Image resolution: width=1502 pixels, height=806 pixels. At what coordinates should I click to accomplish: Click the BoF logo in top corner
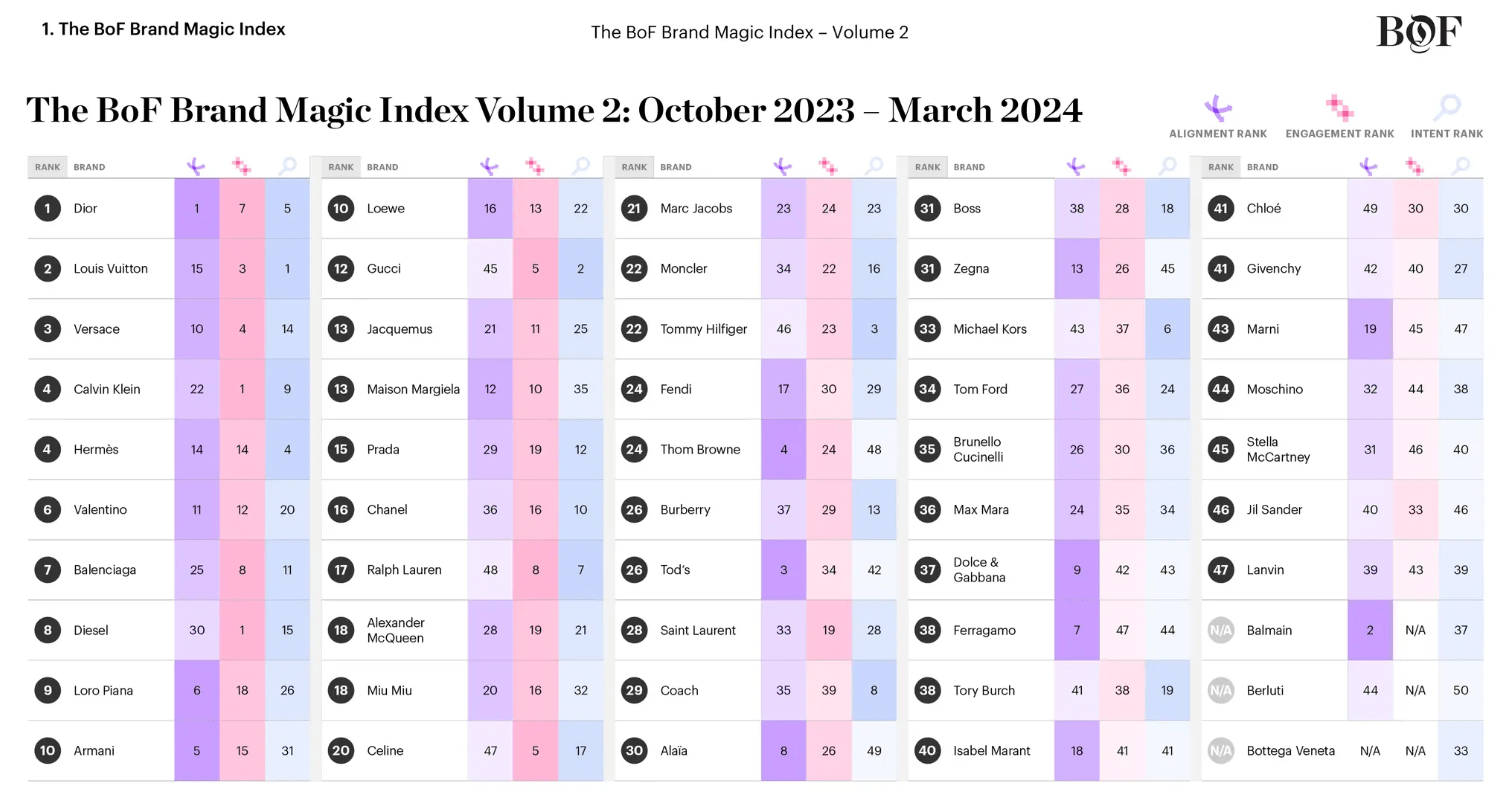pyautogui.click(x=1419, y=33)
